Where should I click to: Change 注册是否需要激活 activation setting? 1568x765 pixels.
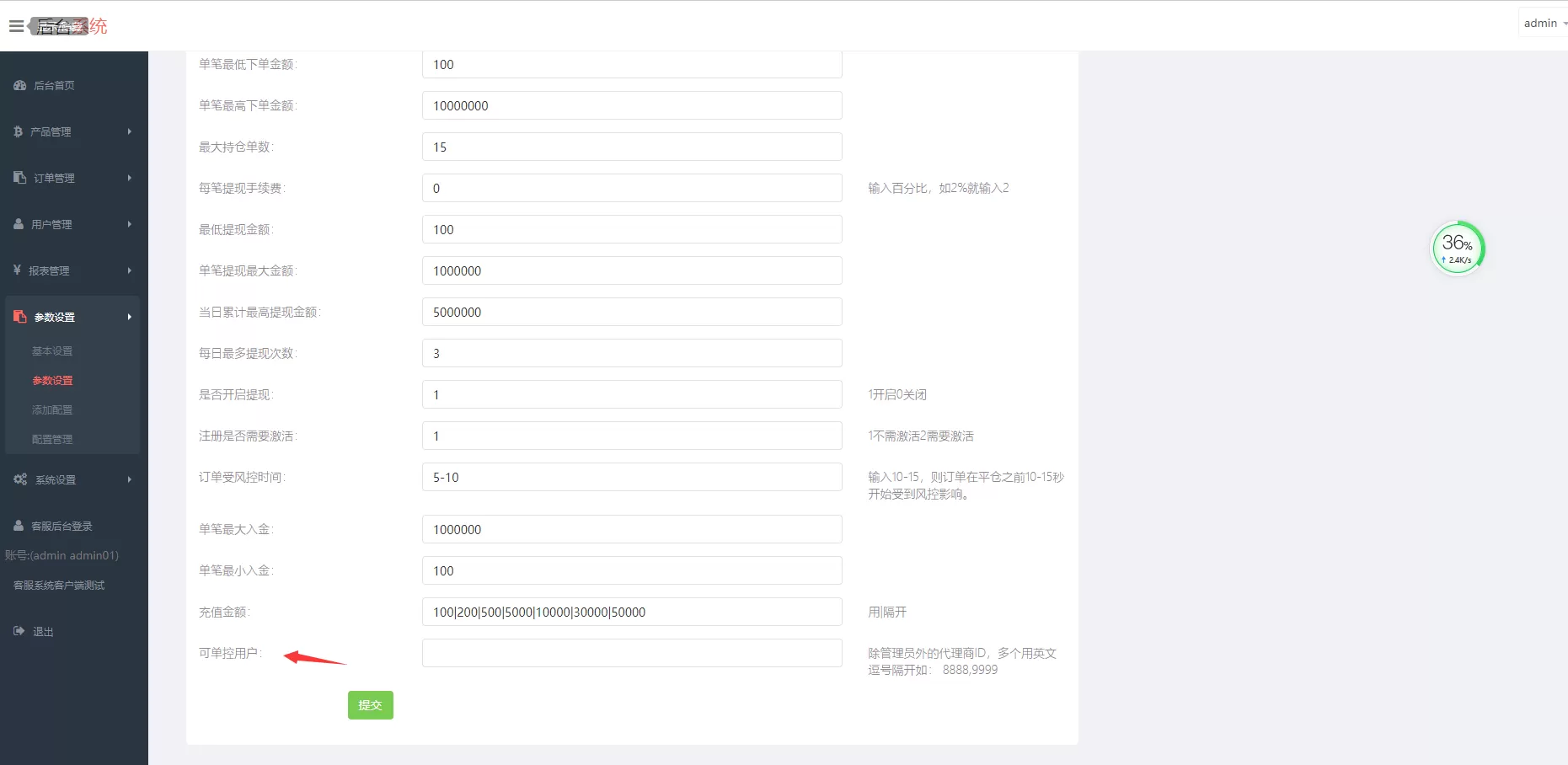coord(631,436)
